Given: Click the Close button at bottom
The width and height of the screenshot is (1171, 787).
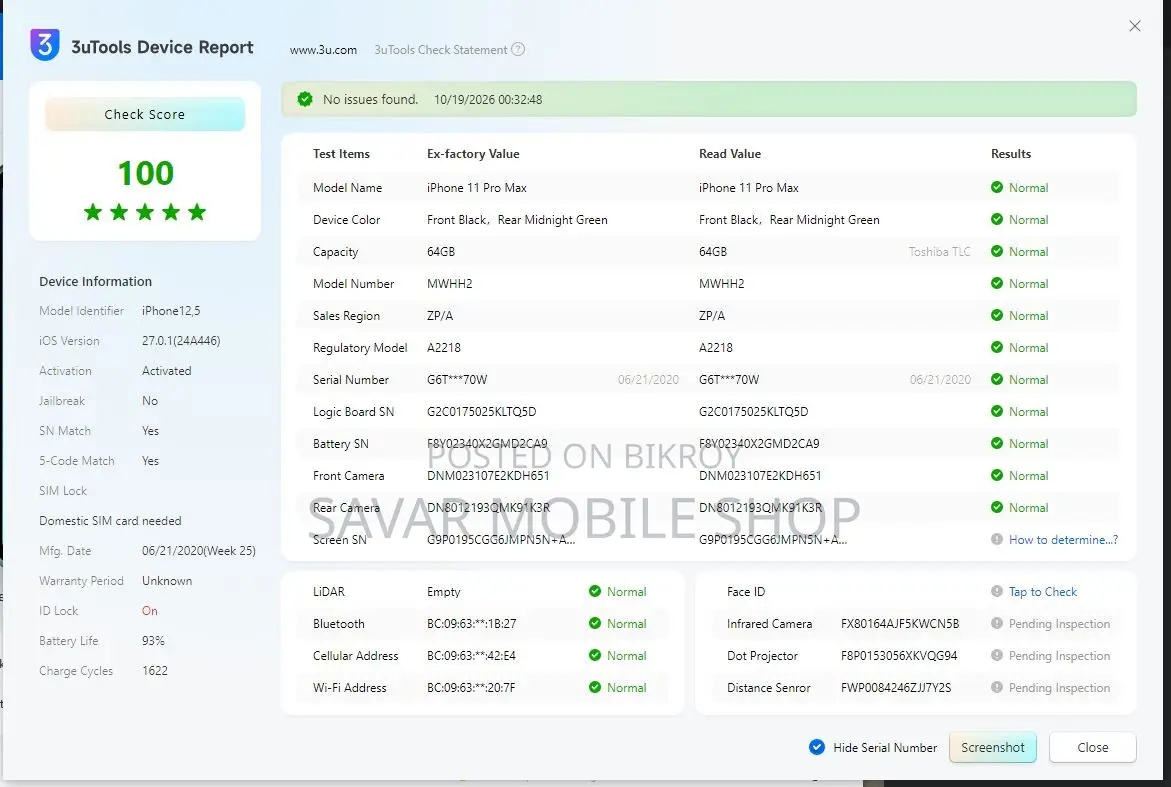Looking at the screenshot, I should click(1093, 747).
